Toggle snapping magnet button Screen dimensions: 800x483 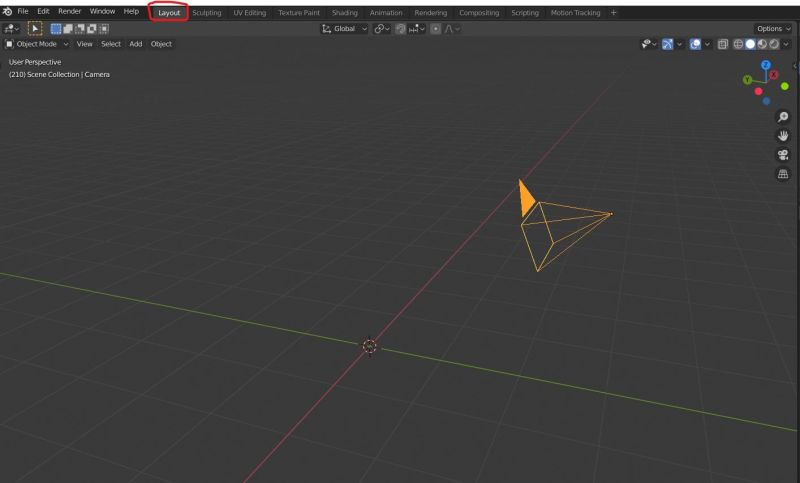tap(401, 29)
